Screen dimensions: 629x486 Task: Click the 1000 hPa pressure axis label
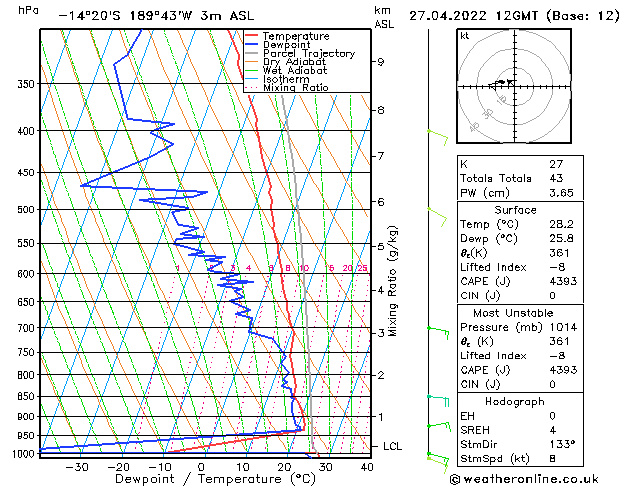click(x=24, y=454)
